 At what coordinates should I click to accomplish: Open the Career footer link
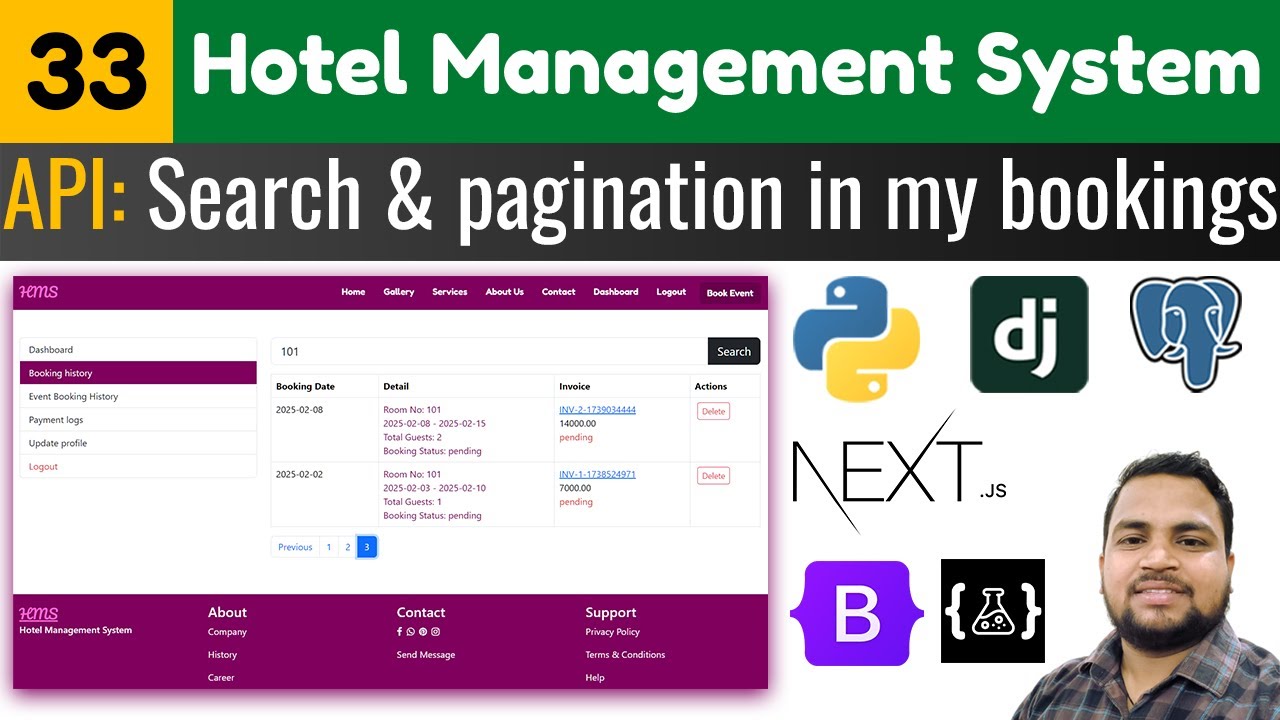221,678
